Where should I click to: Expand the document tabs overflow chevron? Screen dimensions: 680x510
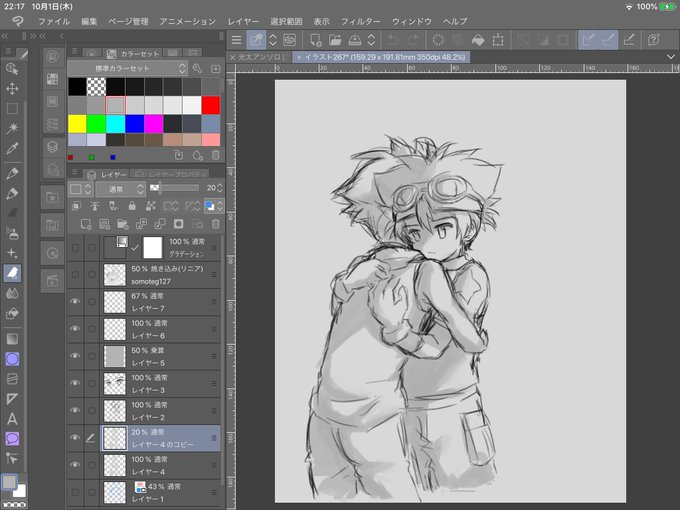[x=670, y=57]
